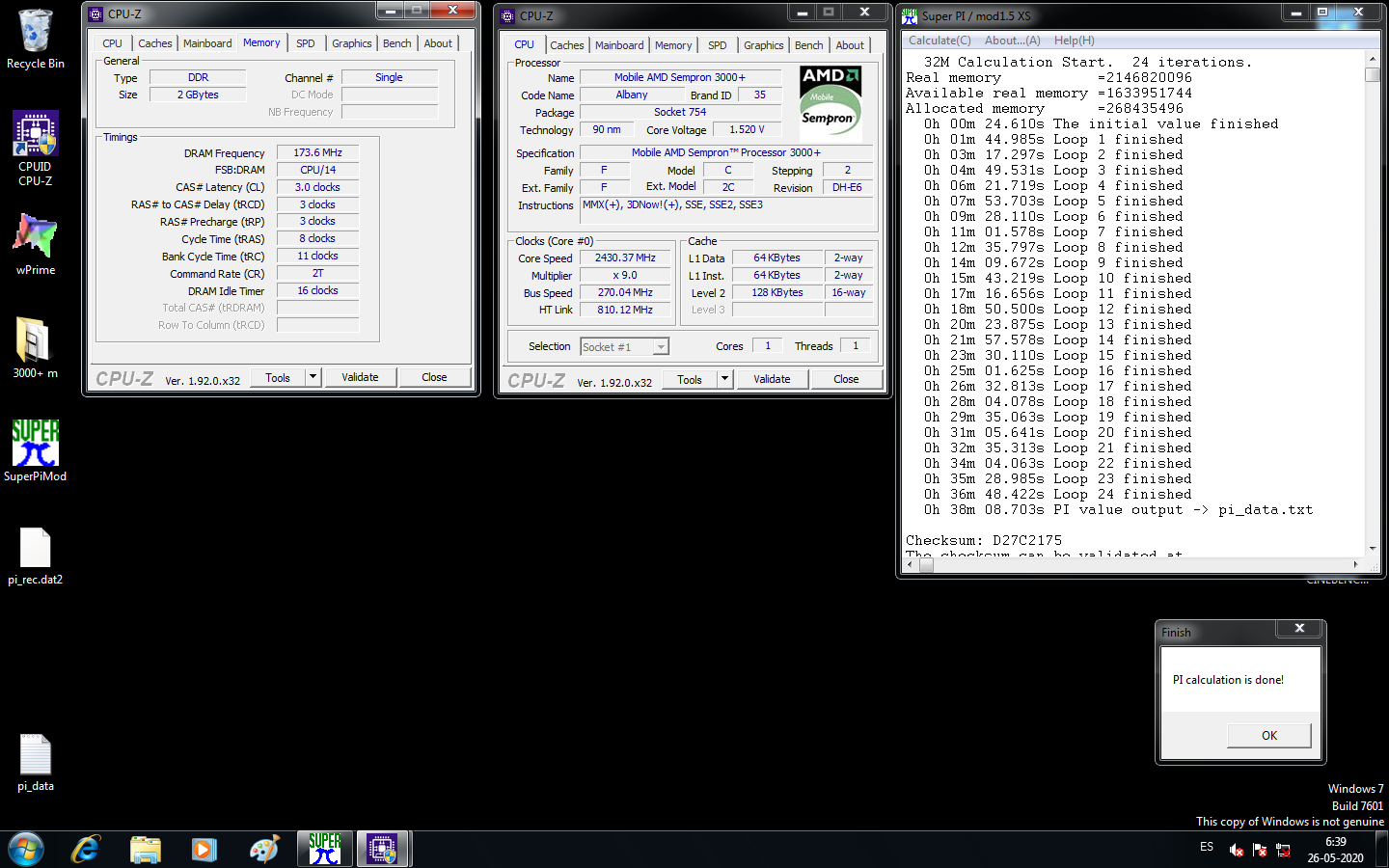1389x868 pixels.
Task: Launch the SuperPiMod desktop shortcut
Action: click(36, 450)
